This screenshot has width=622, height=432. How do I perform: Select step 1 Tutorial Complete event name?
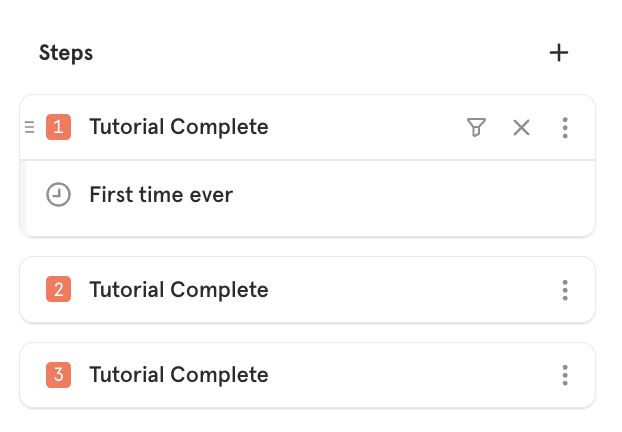[179, 127]
